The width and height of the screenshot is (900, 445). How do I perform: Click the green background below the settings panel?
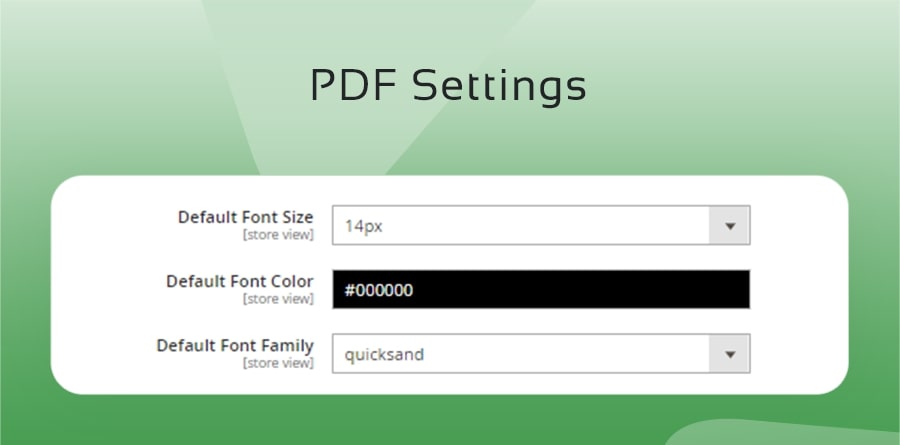pyautogui.click(x=400, y=420)
